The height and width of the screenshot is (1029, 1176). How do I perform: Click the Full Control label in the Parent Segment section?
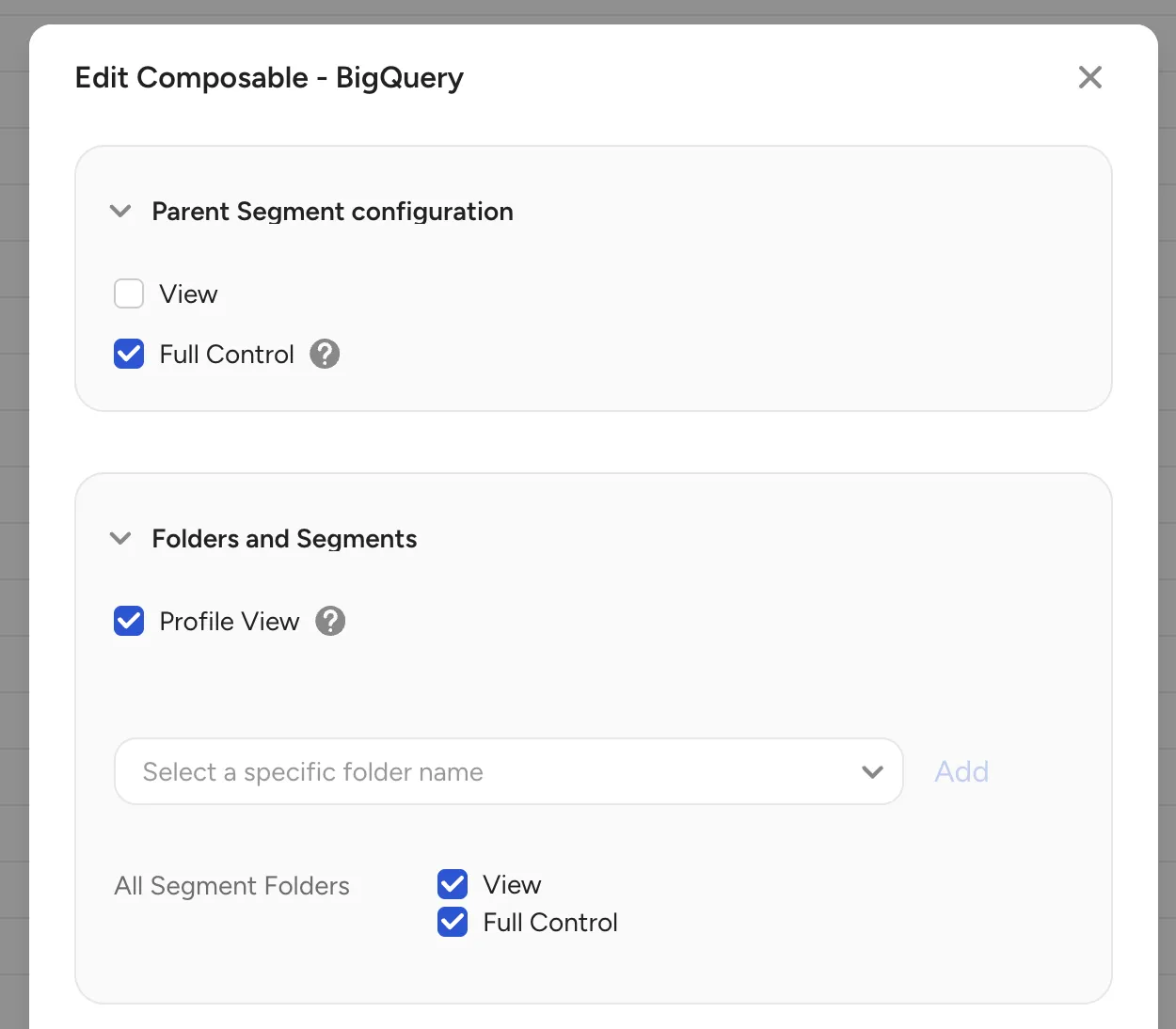[227, 355]
